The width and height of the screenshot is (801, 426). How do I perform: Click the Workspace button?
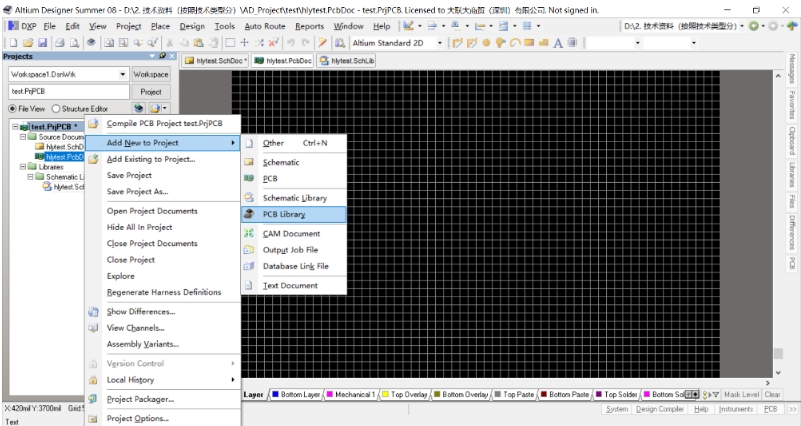click(151, 75)
